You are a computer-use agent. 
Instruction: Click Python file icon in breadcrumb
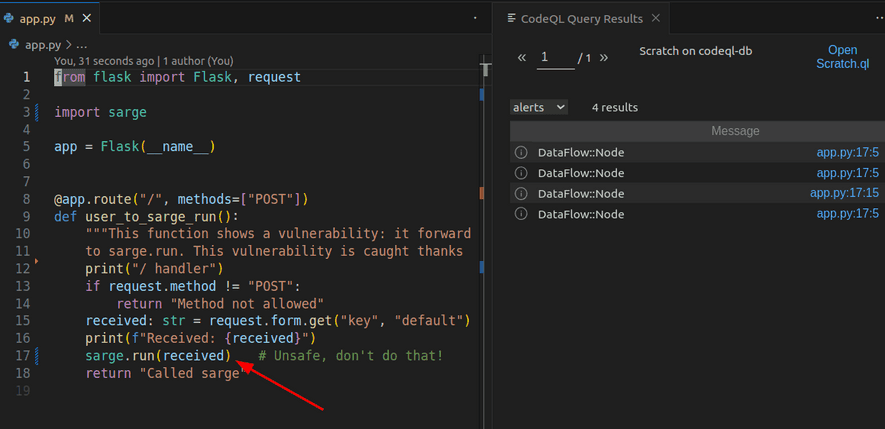tap(14, 45)
